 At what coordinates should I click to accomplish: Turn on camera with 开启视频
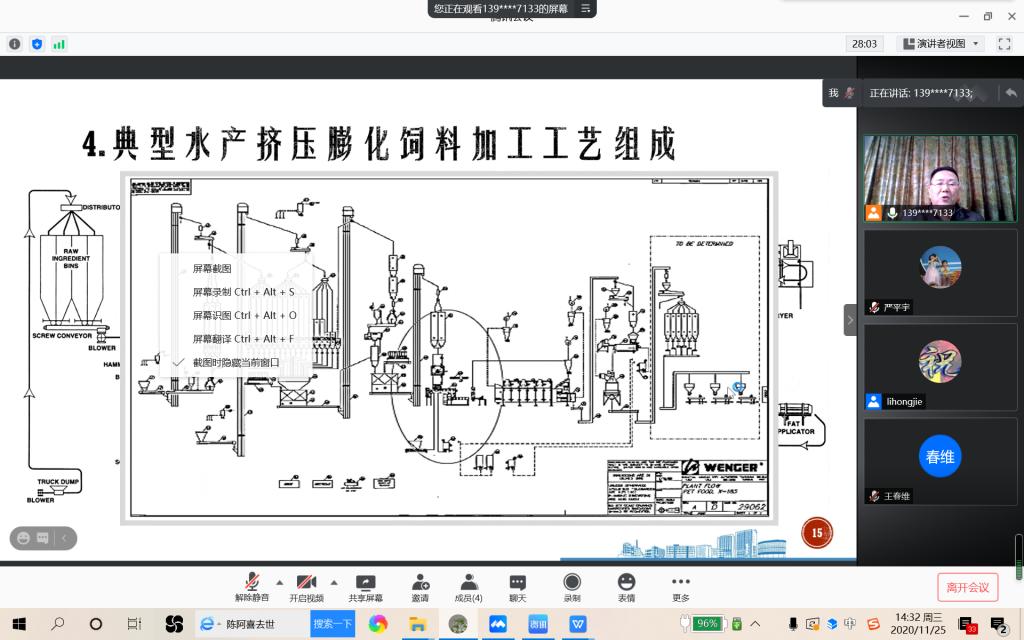click(307, 586)
